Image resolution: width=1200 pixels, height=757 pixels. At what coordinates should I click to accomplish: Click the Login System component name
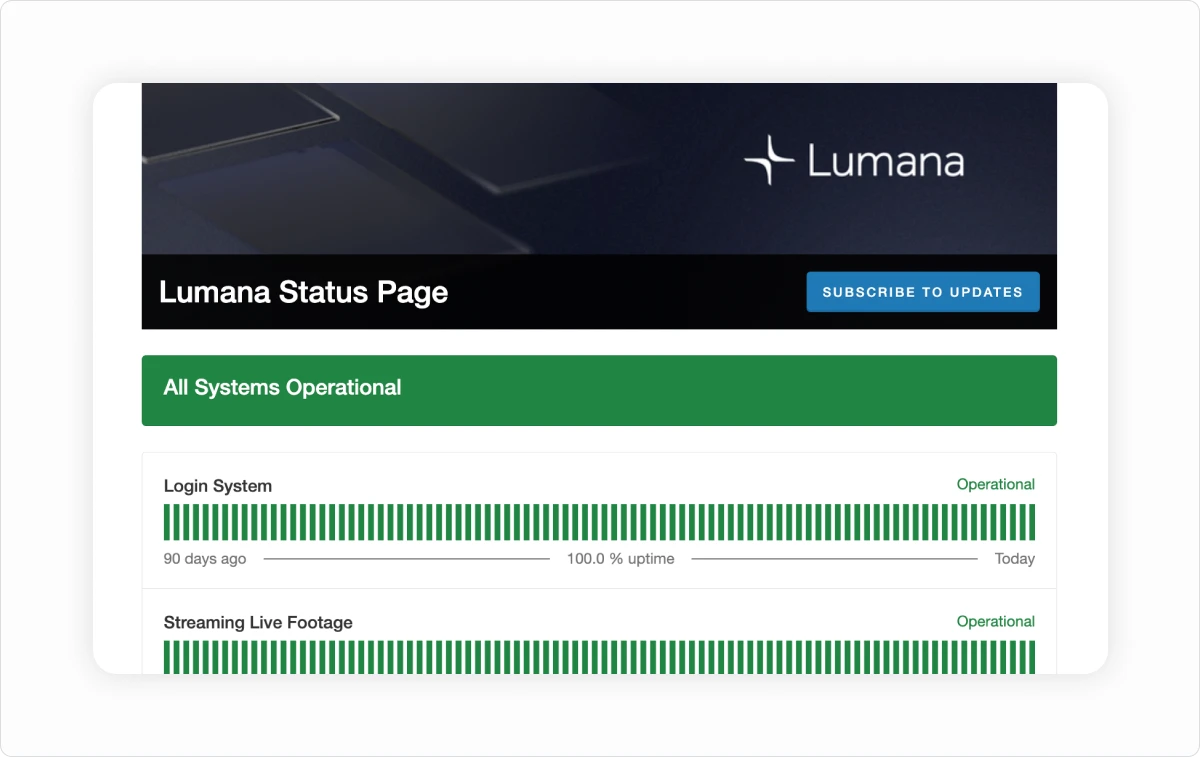(x=218, y=486)
